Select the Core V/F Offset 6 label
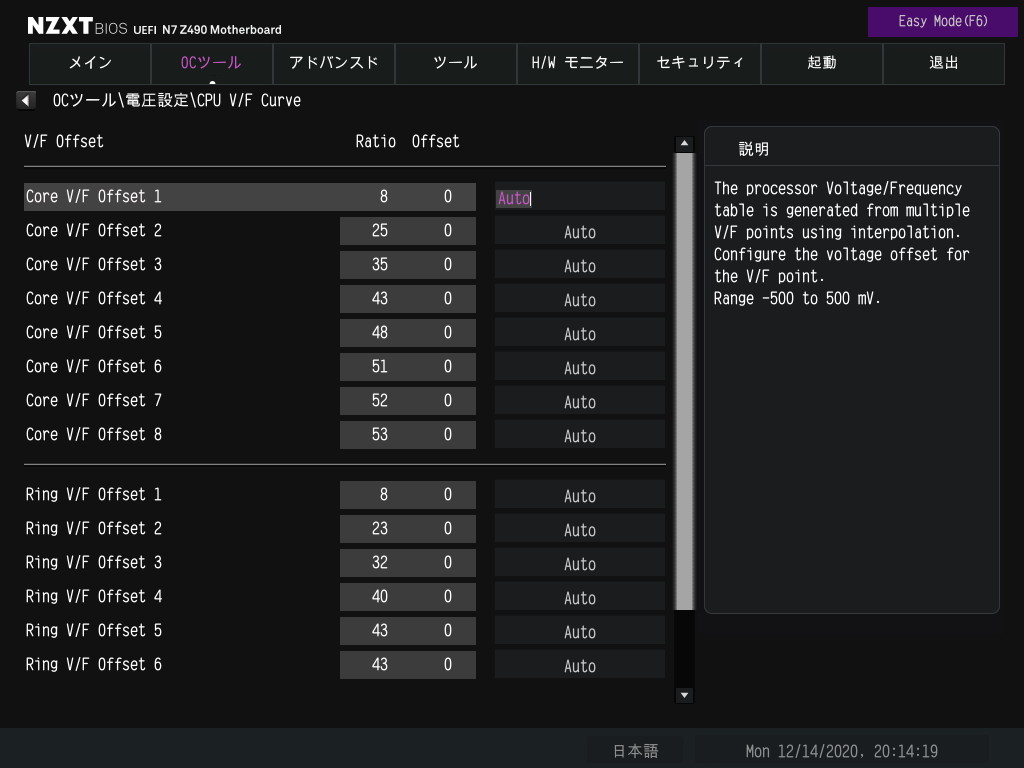 pos(93,366)
